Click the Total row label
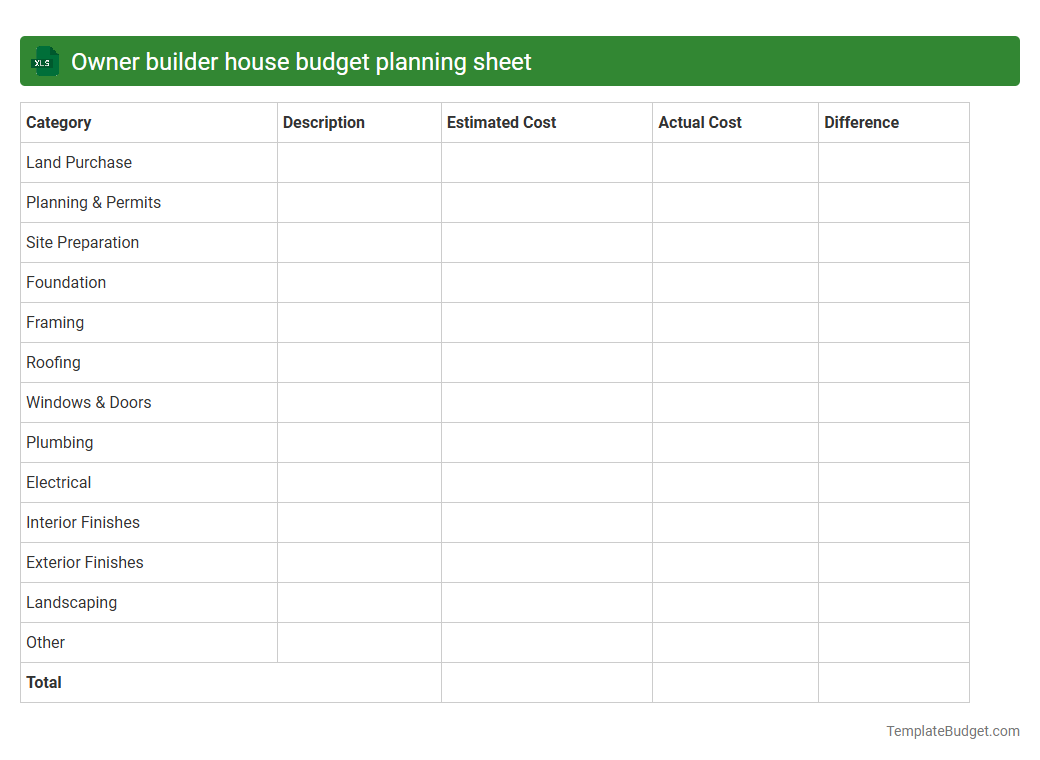The image size is (1040, 760). pos(44,682)
